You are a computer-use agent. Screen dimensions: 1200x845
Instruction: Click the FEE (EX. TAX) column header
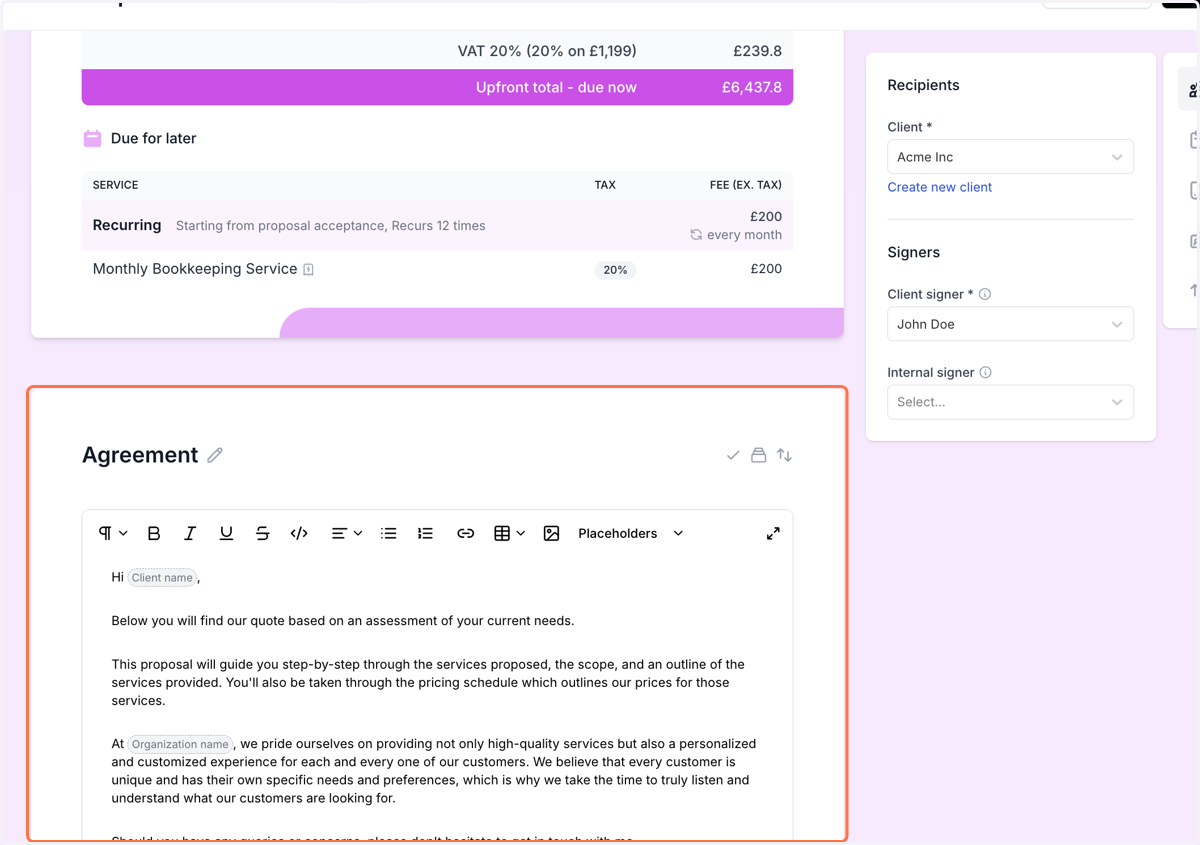pyautogui.click(x=744, y=185)
